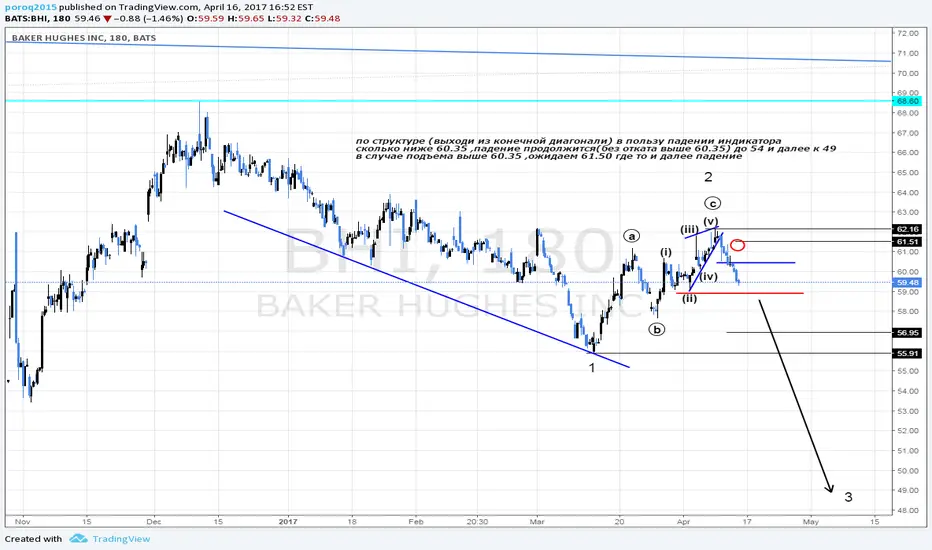Screen dimensions: 932x550
Task: Click the (v) wave label
Action: coord(711,221)
